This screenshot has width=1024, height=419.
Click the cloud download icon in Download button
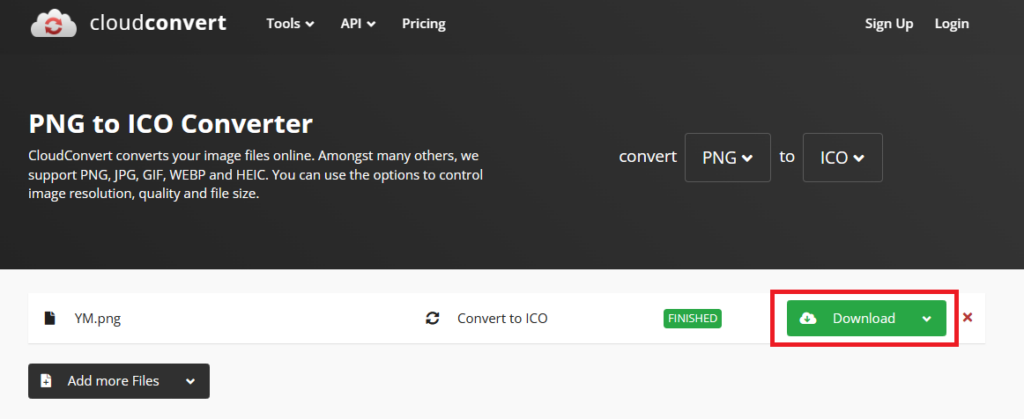(809, 319)
